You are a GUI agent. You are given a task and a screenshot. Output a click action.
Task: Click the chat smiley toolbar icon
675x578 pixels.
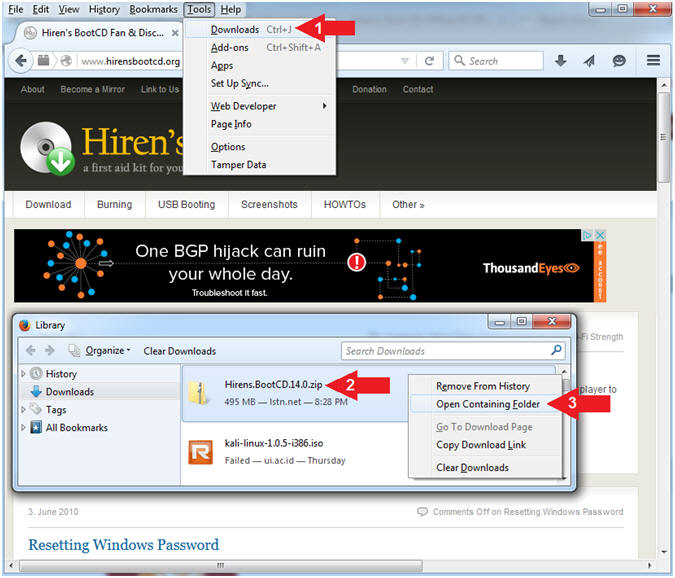619,61
